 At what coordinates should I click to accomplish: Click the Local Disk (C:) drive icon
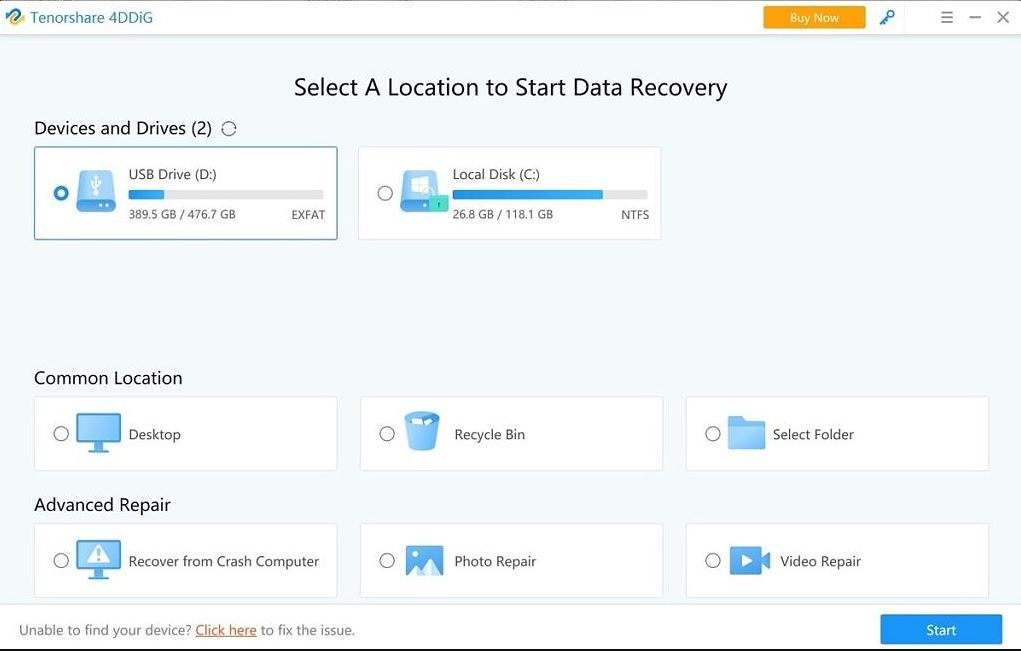coord(424,191)
